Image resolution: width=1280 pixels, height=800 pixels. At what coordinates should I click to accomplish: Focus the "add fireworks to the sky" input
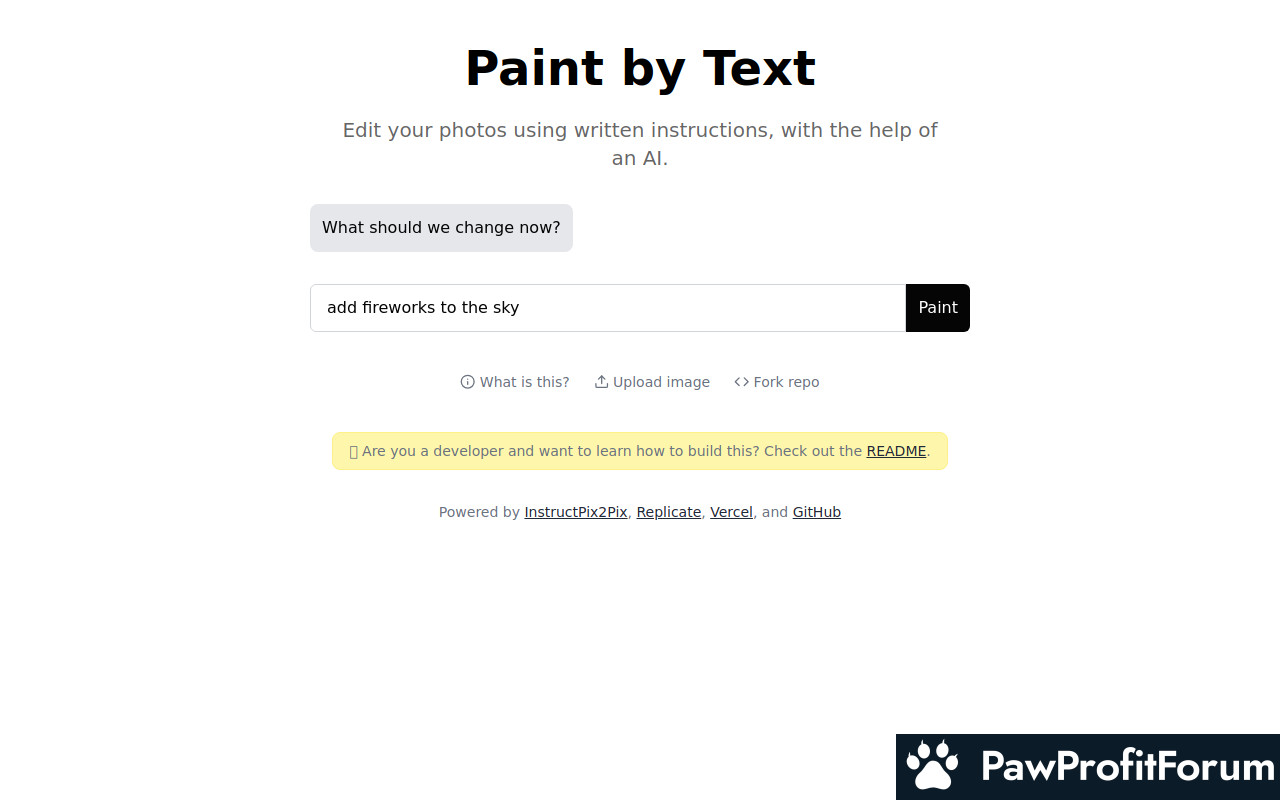click(608, 308)
